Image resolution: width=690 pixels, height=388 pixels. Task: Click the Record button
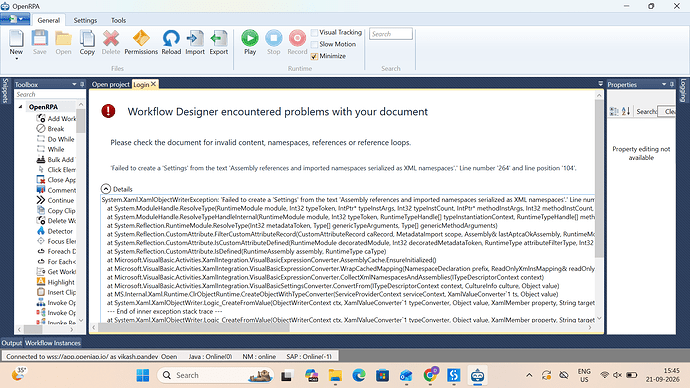point(297,42)
